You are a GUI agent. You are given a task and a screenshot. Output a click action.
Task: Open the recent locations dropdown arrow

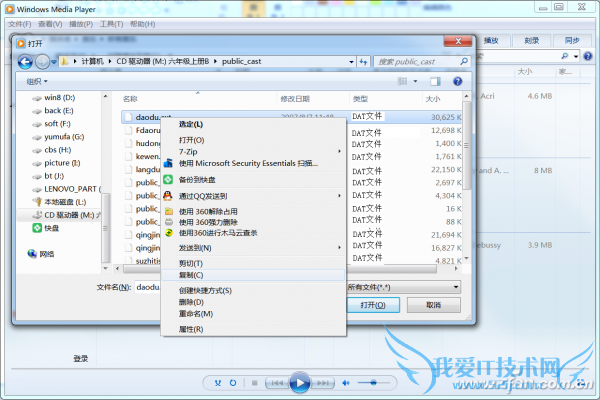tap(54, 62)
